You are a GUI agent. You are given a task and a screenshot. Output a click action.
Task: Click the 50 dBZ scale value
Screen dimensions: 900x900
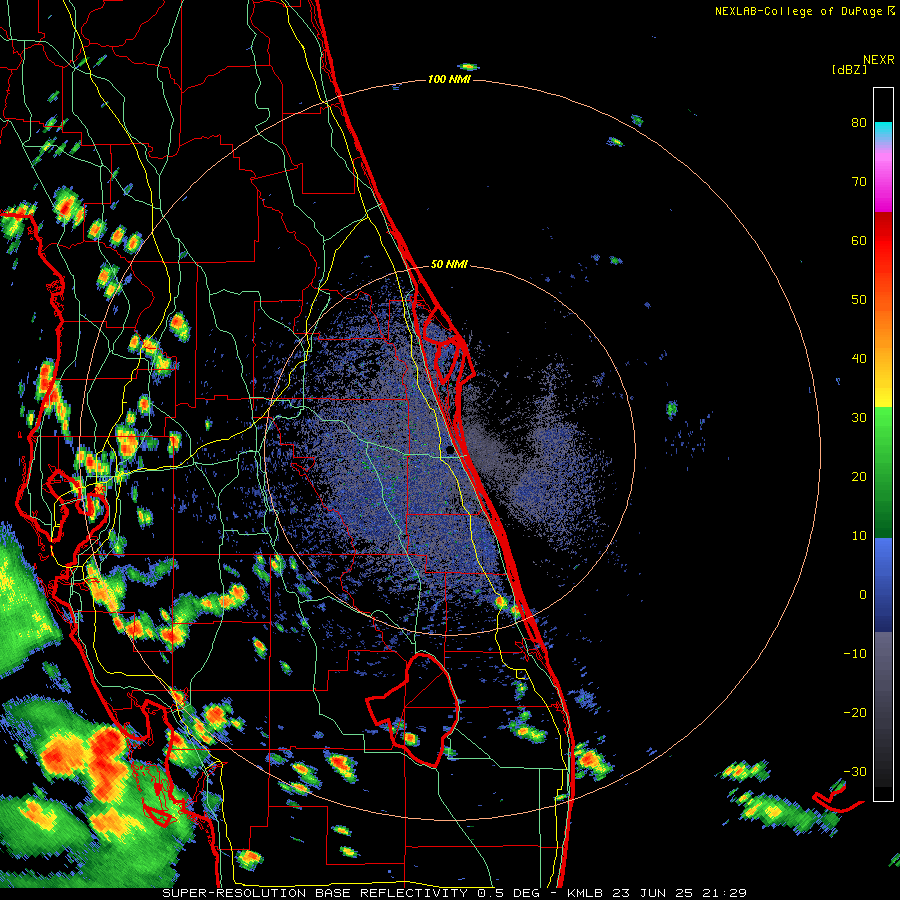tap(859, 300)
